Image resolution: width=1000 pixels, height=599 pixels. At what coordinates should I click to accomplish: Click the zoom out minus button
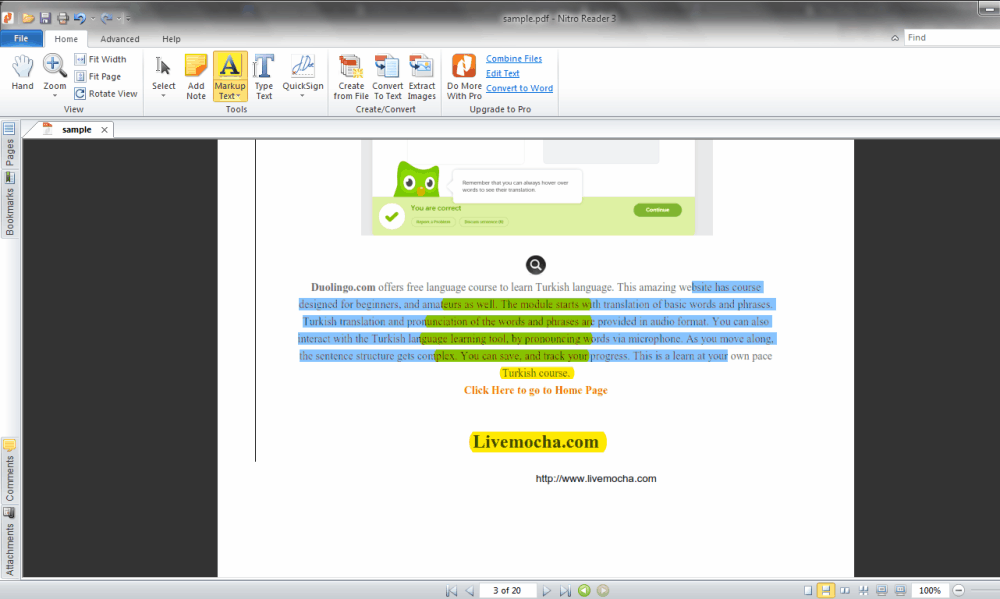tap(958, 591)
